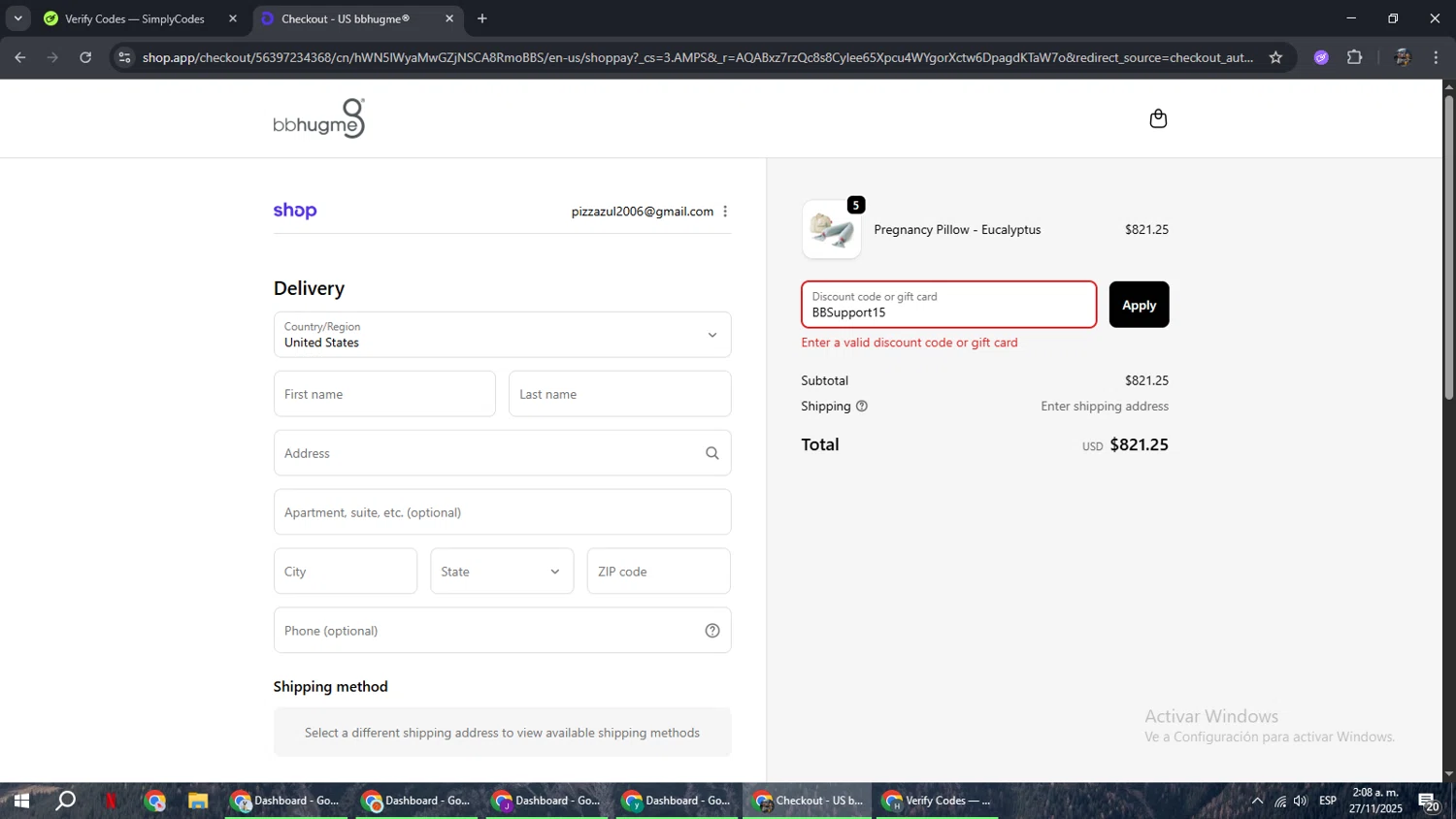The image size is (1456, 819).
Task: Focus the City field
Action: pos(346,572)
